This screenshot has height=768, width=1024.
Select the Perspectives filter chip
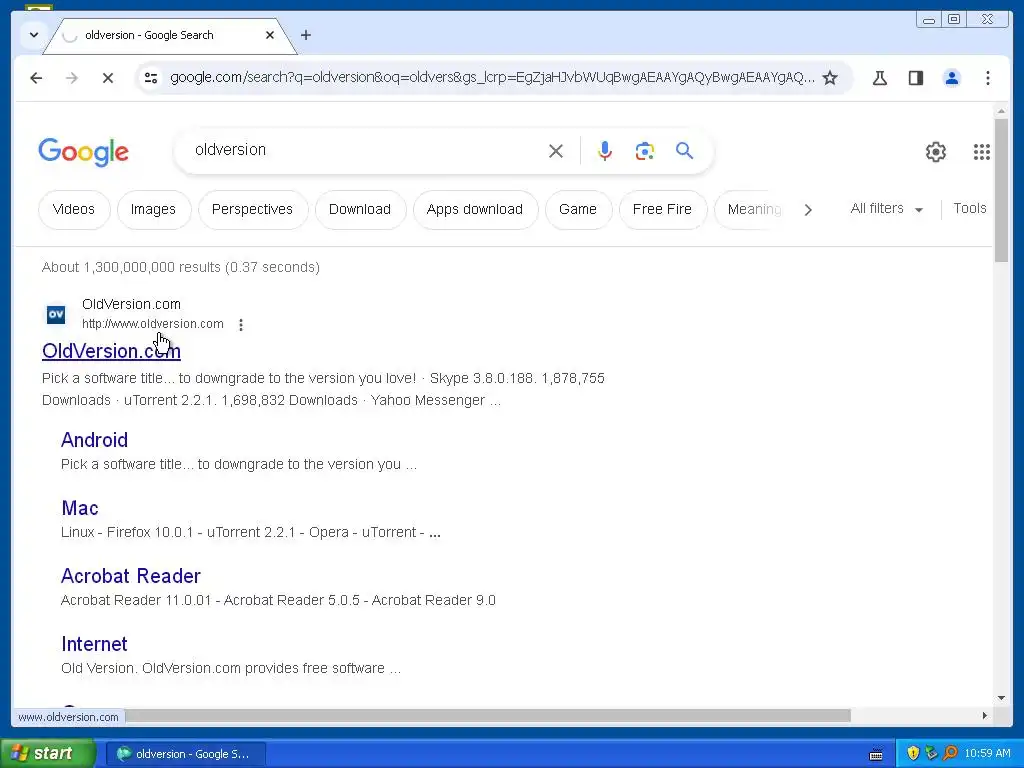[x=252, y=210]
